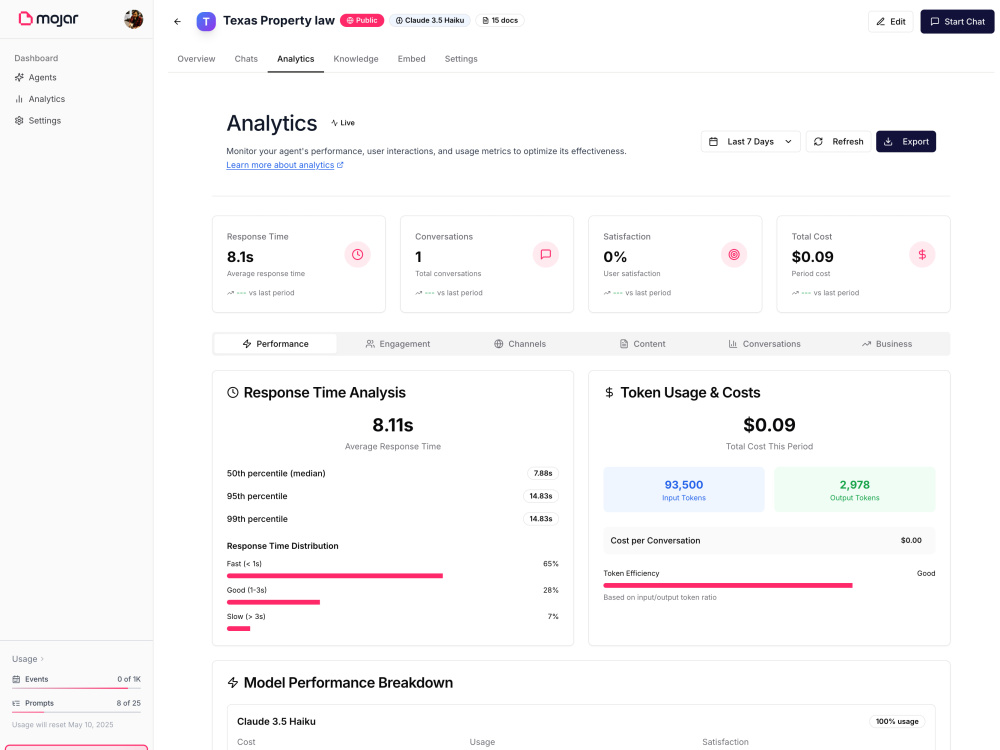Click the Dashboard sidebar heading
Screen dimensions: 1000x750
[36, 58]
